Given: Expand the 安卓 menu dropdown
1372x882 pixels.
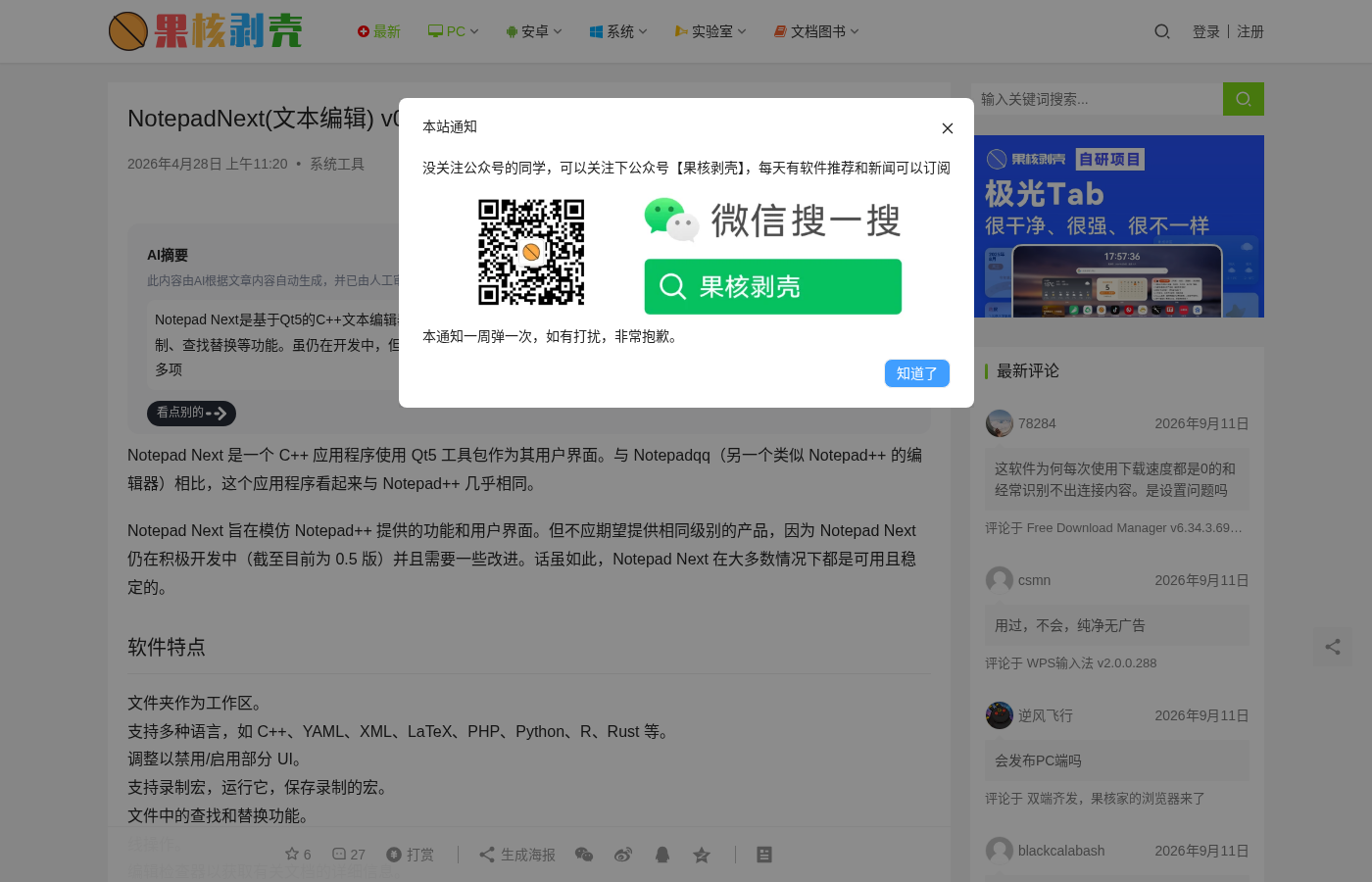Looking at the screenshot, I should 534,31.
